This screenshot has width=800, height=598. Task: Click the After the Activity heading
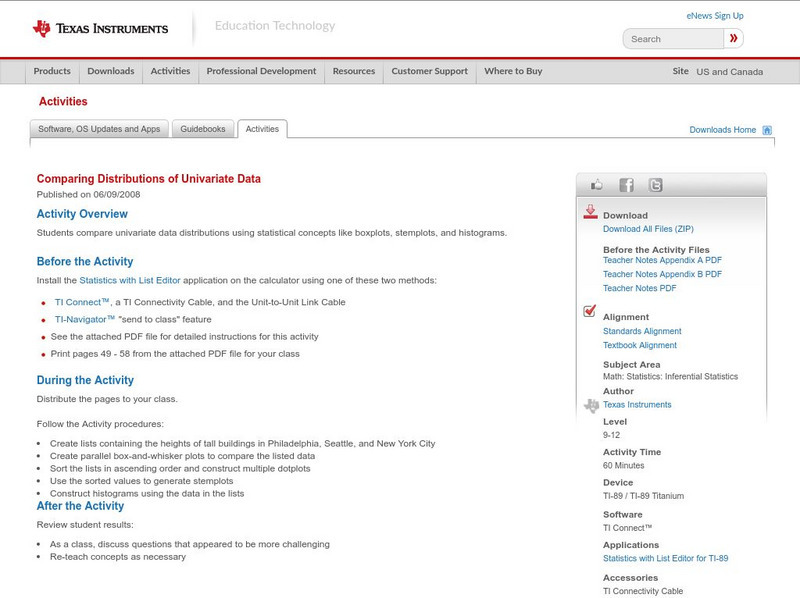pos(80,506)
